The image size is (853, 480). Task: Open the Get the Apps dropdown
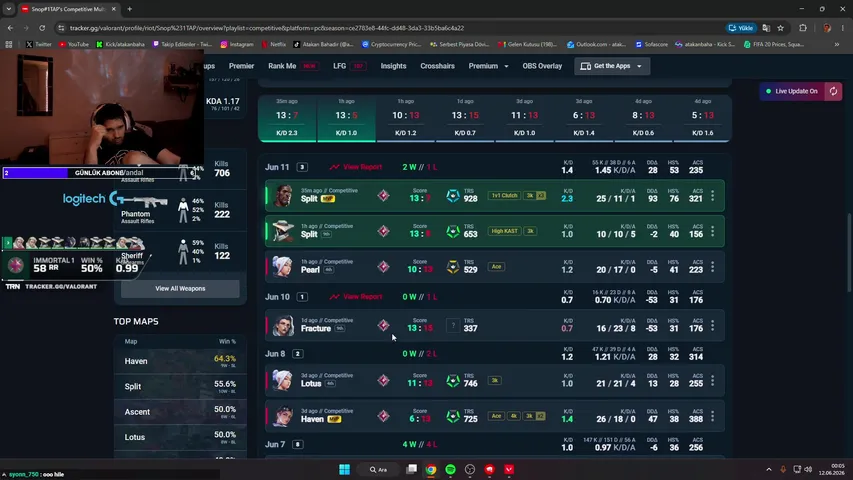[612, 66]
